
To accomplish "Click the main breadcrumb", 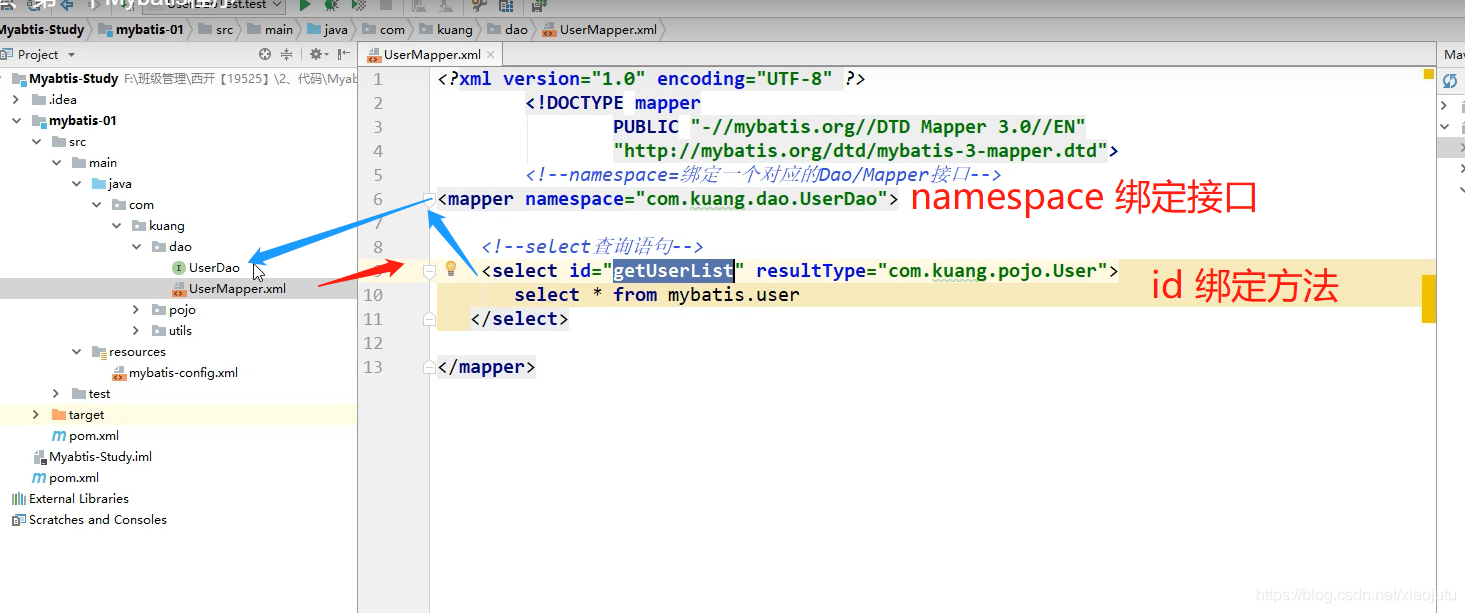I will coord(270,29).
